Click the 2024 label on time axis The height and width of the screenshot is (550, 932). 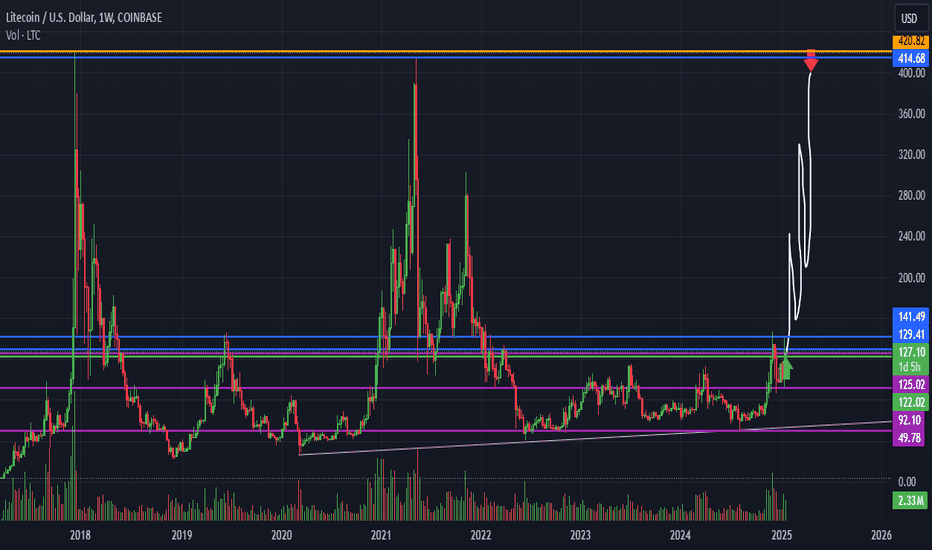681,535
